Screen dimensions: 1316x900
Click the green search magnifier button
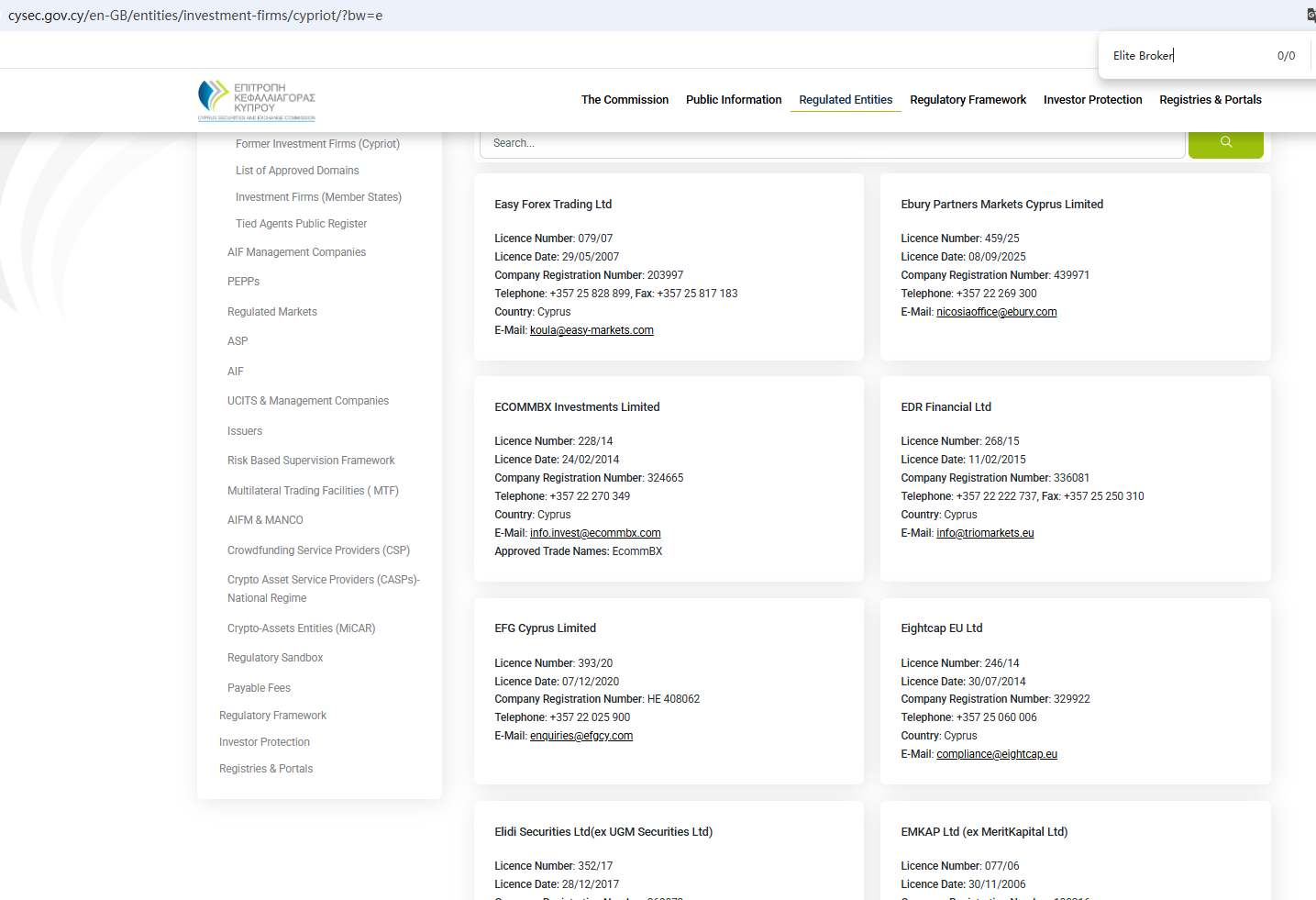tap(1225, 143)
